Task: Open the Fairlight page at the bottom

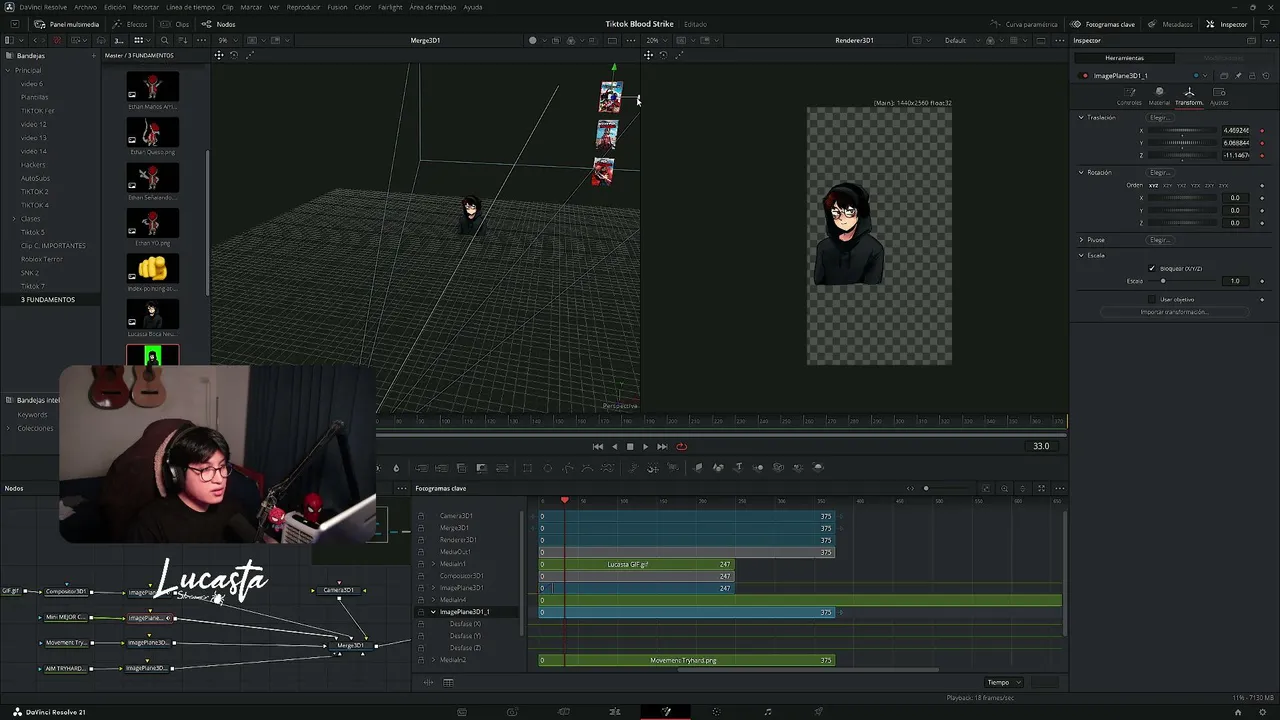Action: point(768,712)
